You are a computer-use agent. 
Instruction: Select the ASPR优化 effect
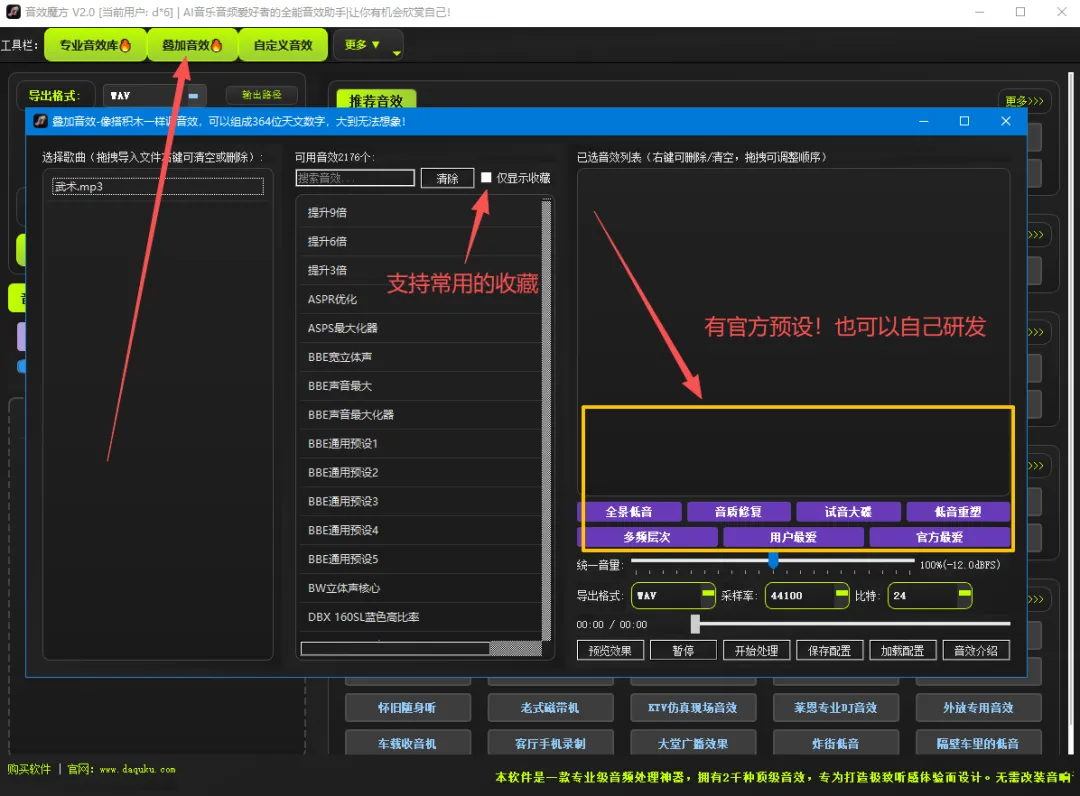click(420, 300)
